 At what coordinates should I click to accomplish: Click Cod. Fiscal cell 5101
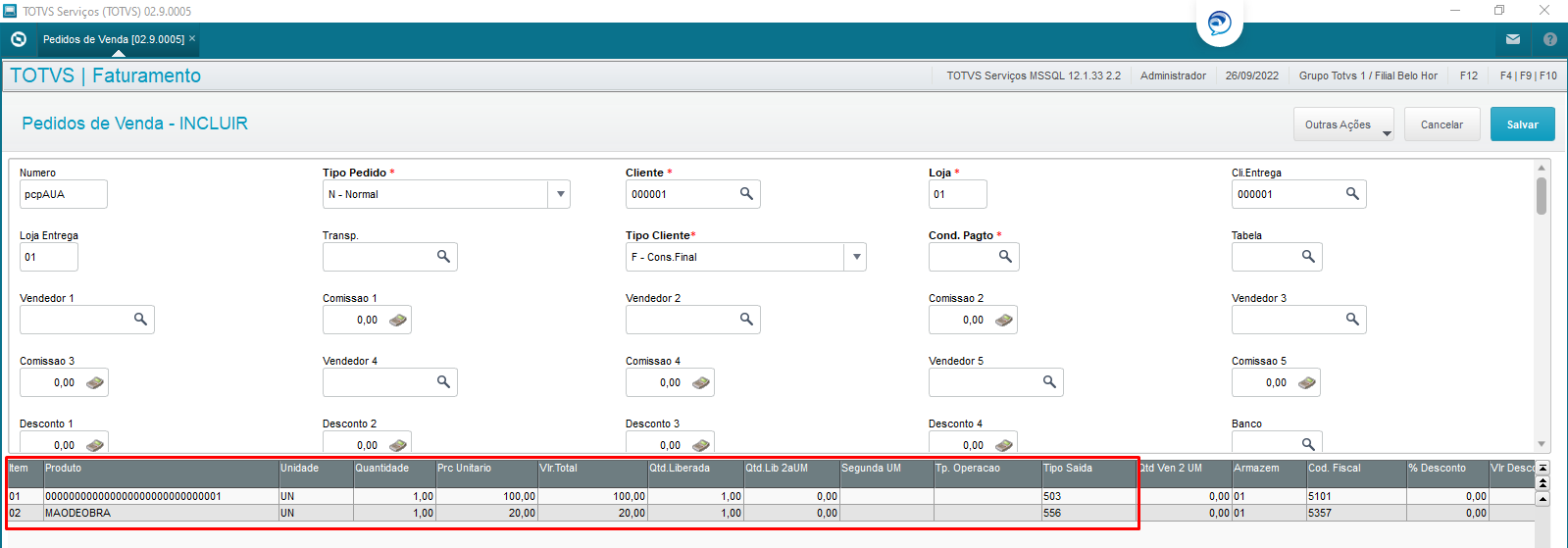(1356, 496)
